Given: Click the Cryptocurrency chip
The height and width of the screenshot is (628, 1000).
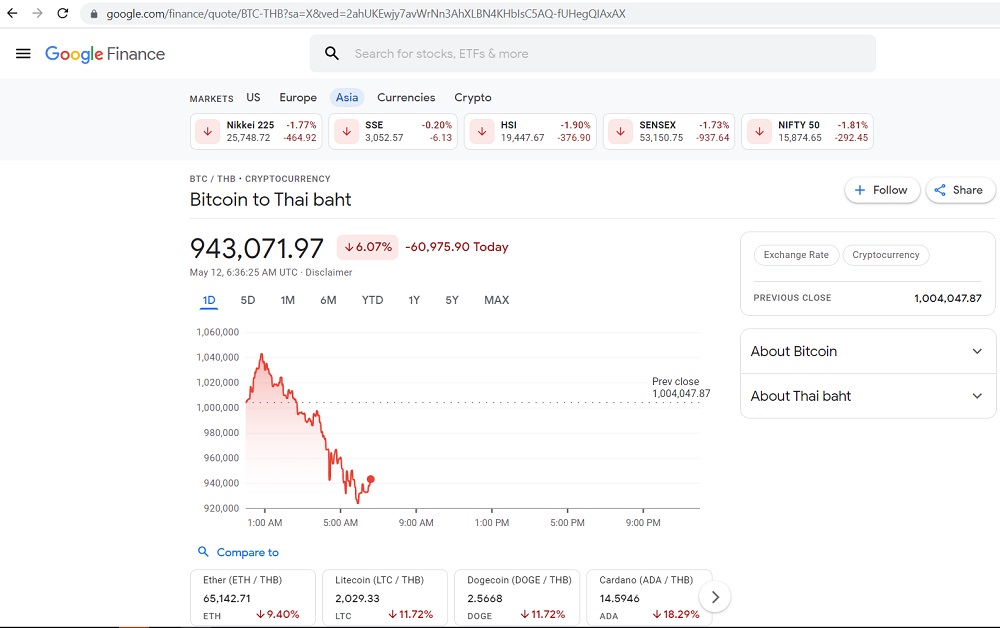Looking at the screenshot, I should click(x=886, y=255).
